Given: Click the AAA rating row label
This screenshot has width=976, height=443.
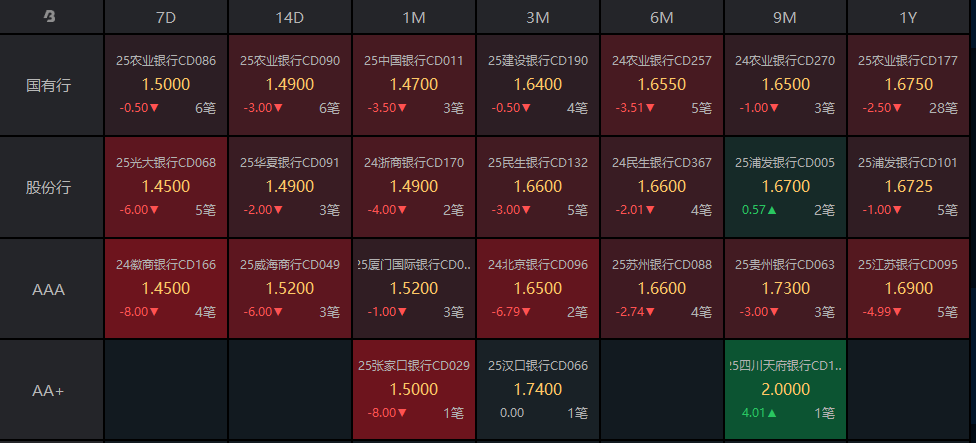Looking at the screenshot, I should tap(50, 290).
